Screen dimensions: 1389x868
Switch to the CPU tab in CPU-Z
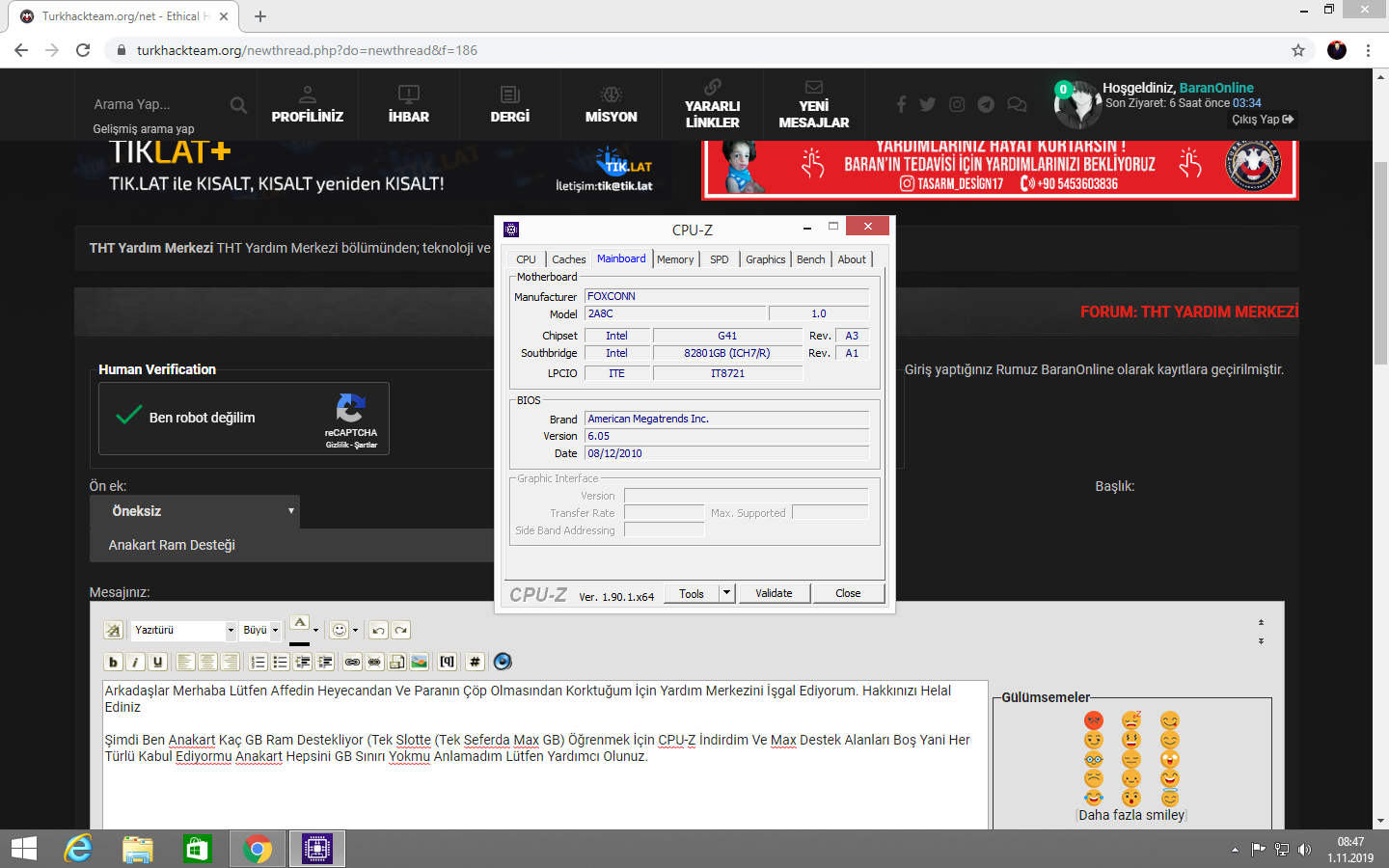526,259
